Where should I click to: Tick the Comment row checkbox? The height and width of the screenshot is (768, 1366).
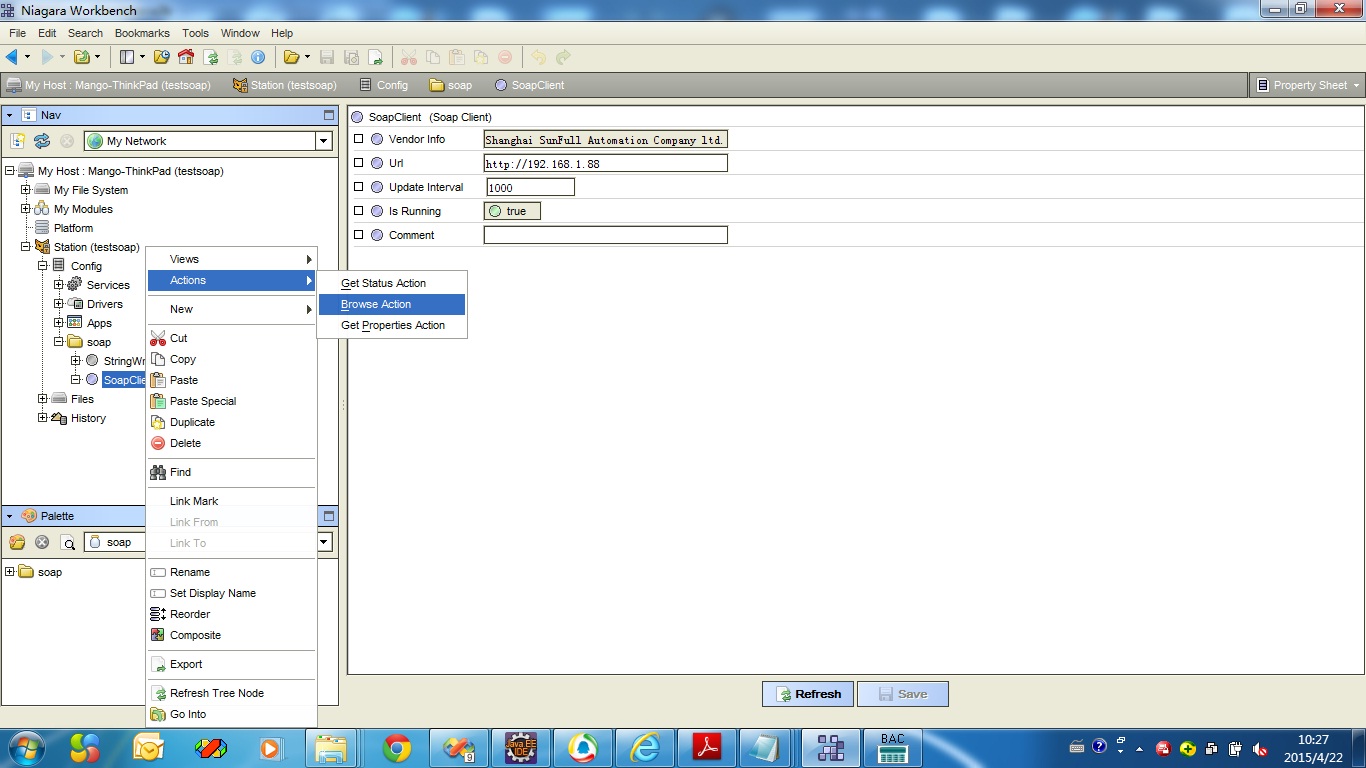click(x=359, y=235)
